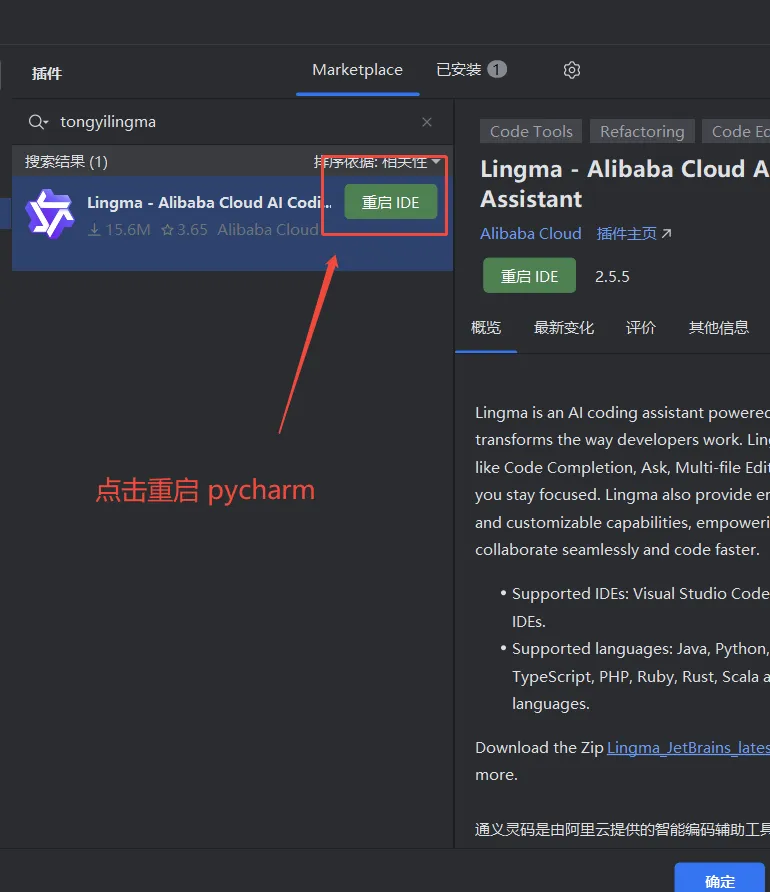This screenshot has height=892, width=770.
Task: Open the plugin settings gear icon
Action: point(572,70)
